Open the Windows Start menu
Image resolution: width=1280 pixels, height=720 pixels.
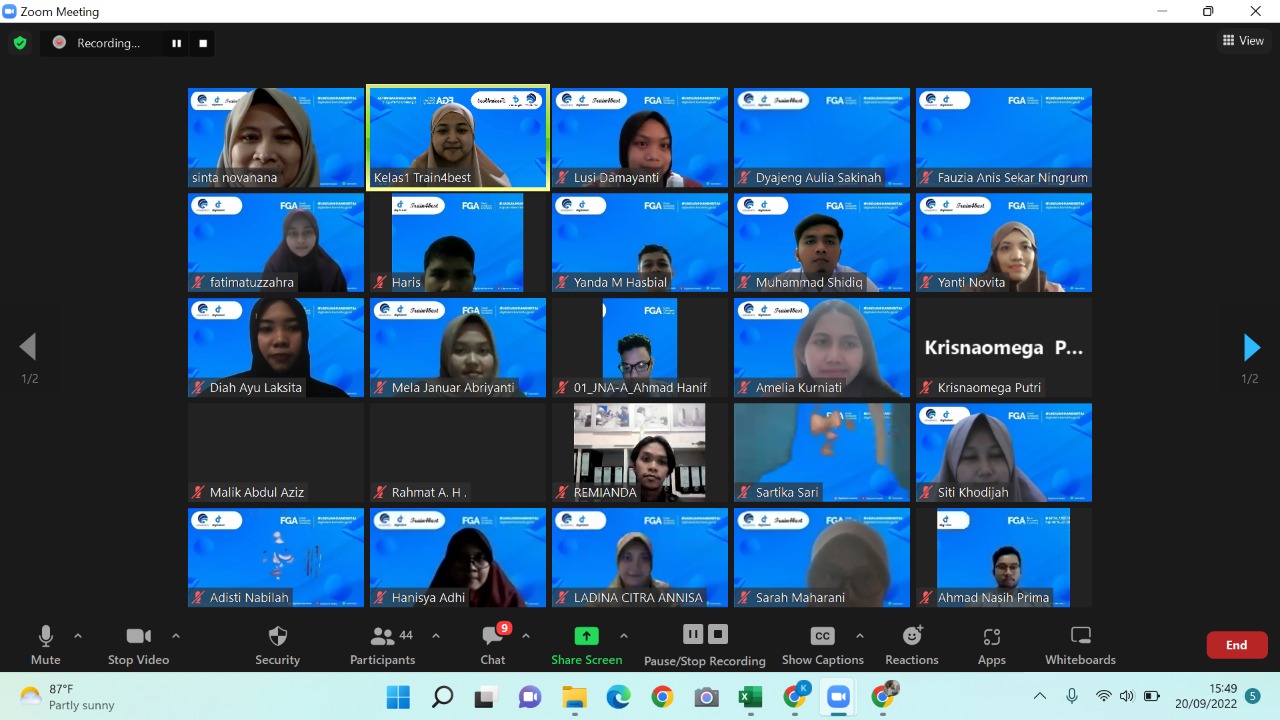[x=397, y=696]
